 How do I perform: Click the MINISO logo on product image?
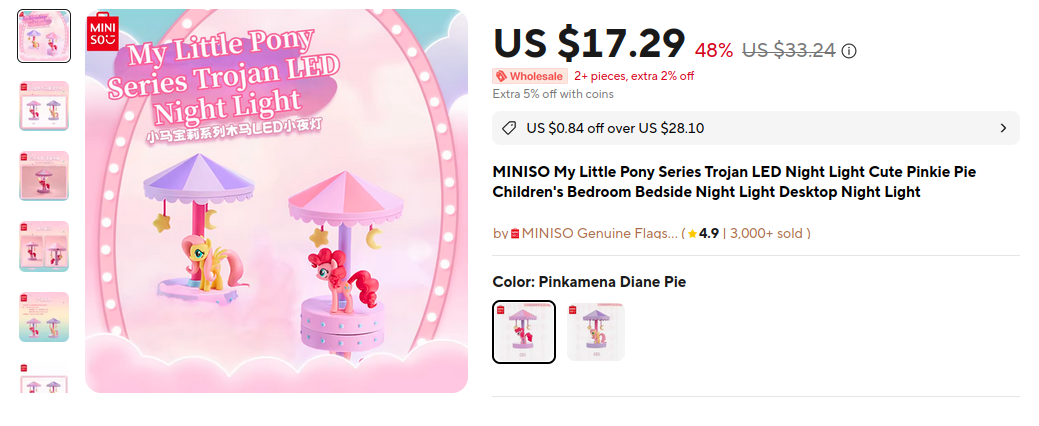[x=104, y=31]
